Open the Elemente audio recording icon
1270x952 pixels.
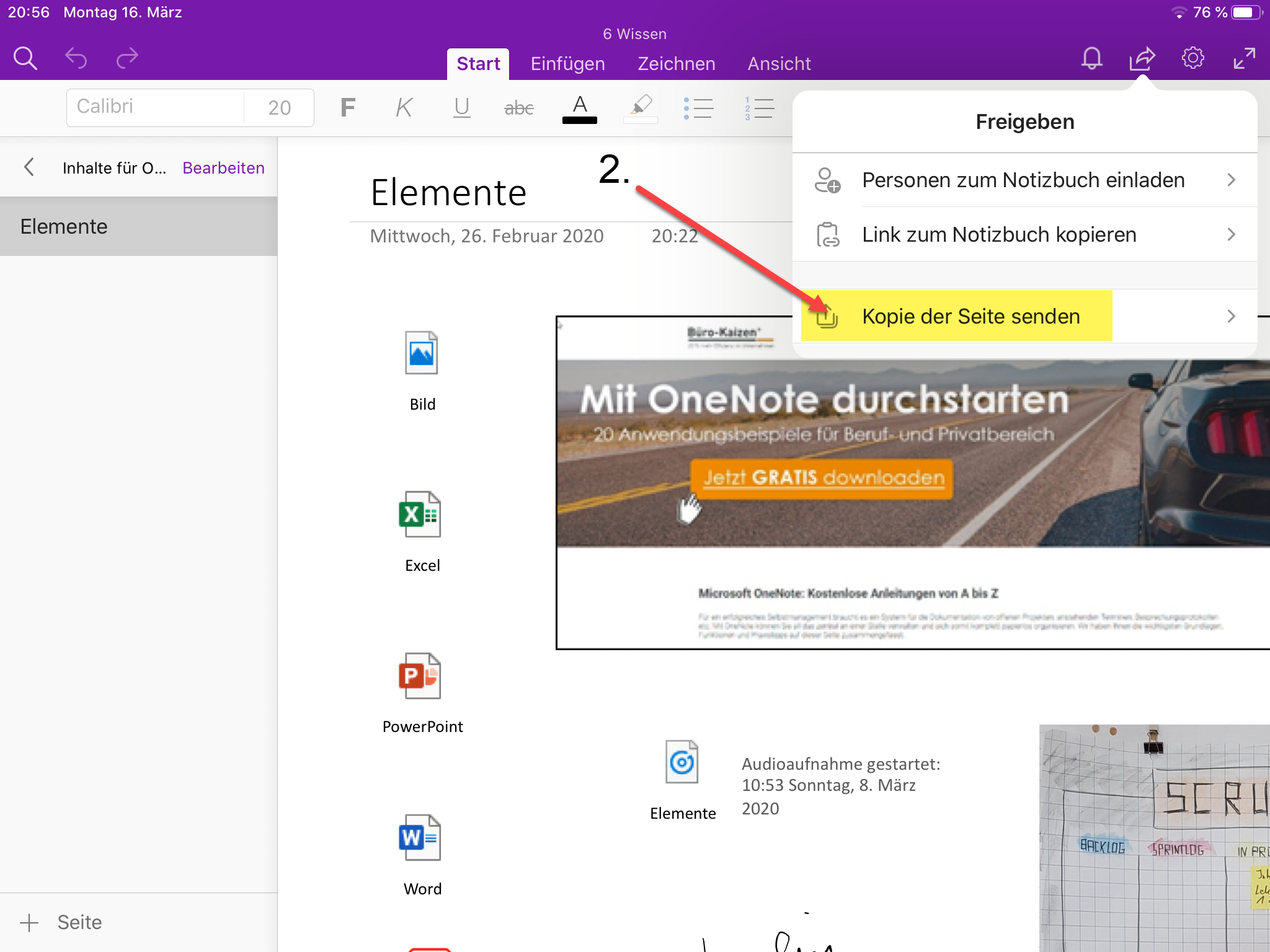point(682,762)
